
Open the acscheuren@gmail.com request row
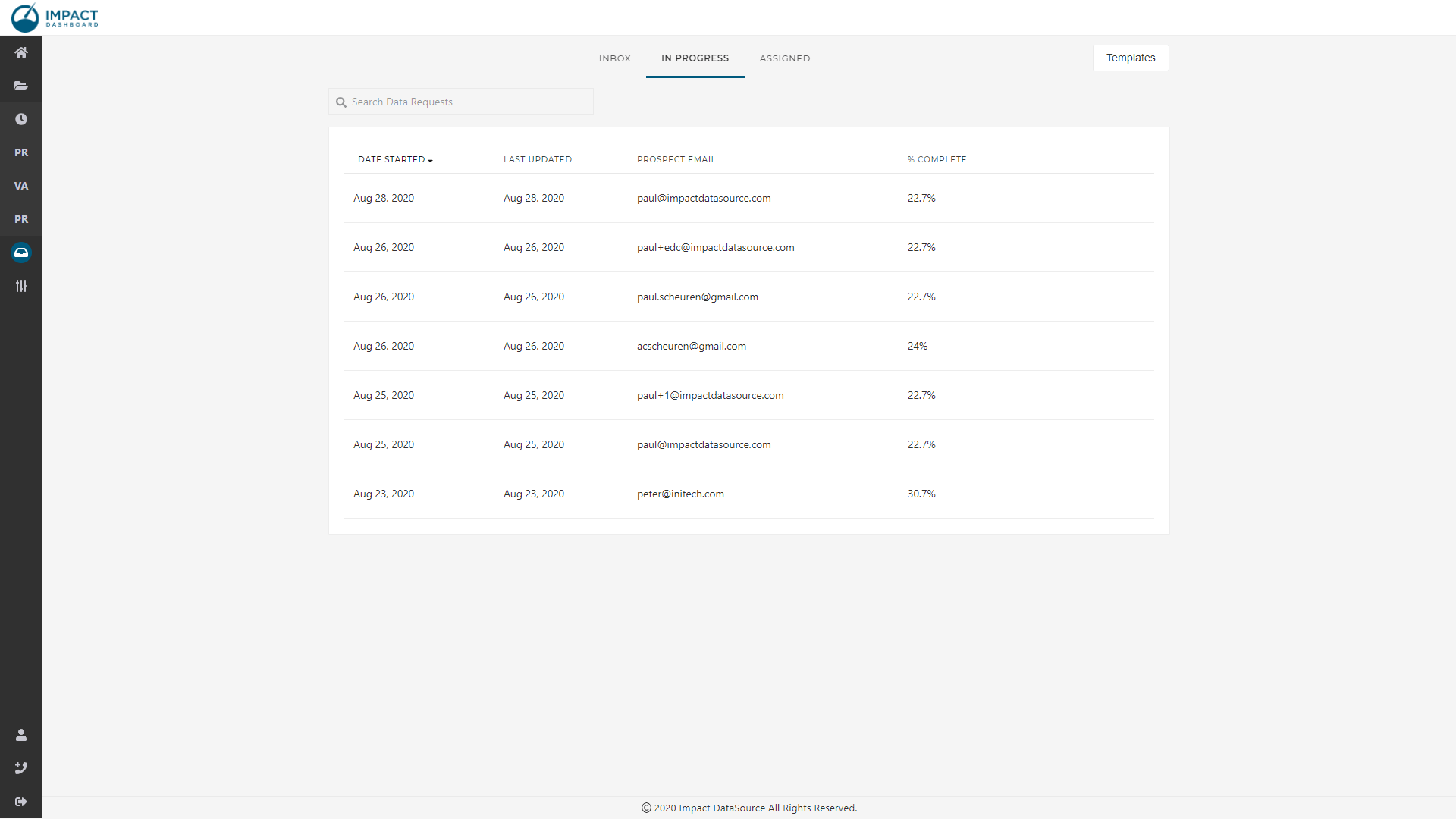pos(691,346)
